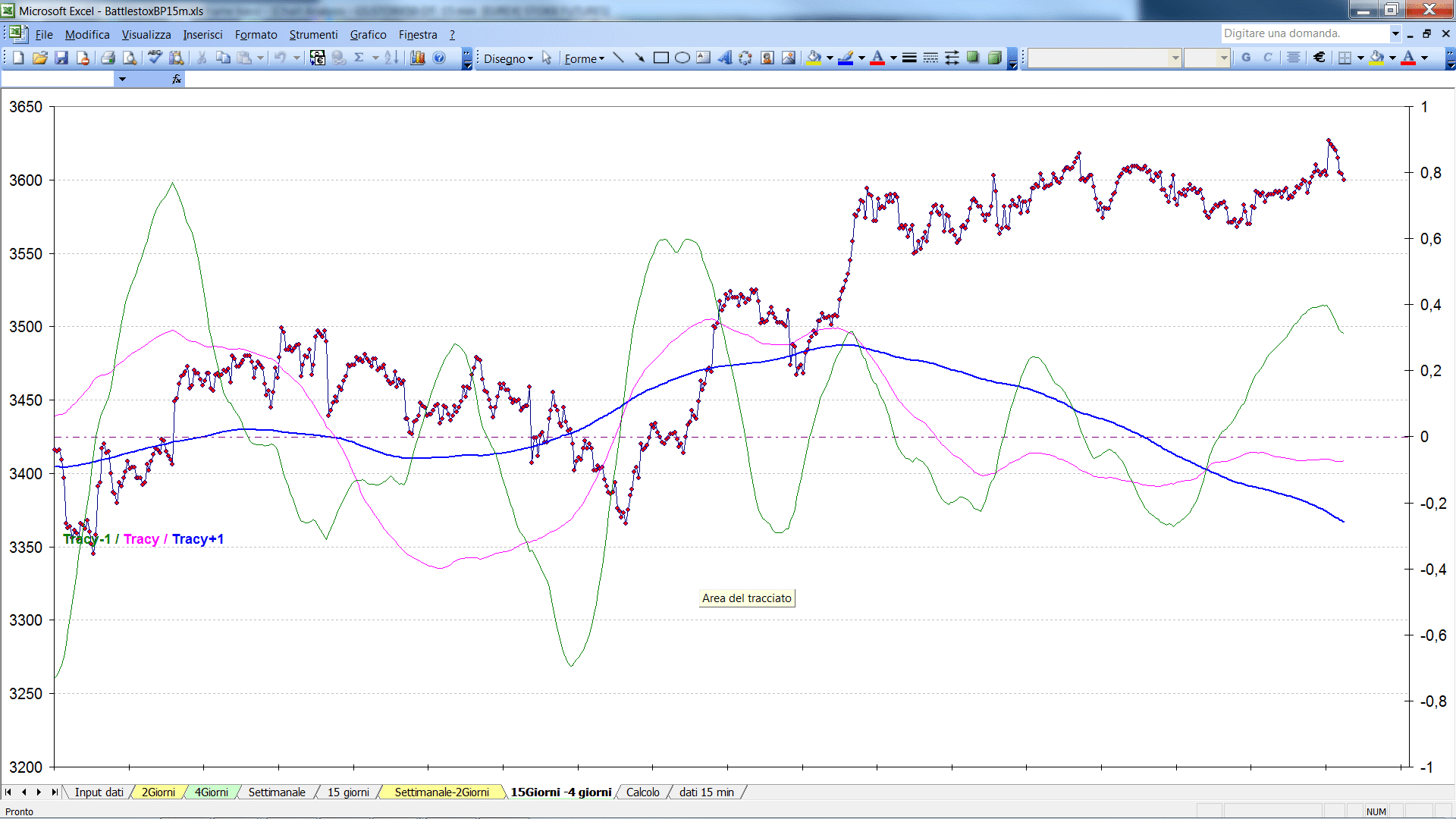The image size is (1456, 819).
Task: Save the workbook with the floppy icon
Action: [x=61, y=58]
